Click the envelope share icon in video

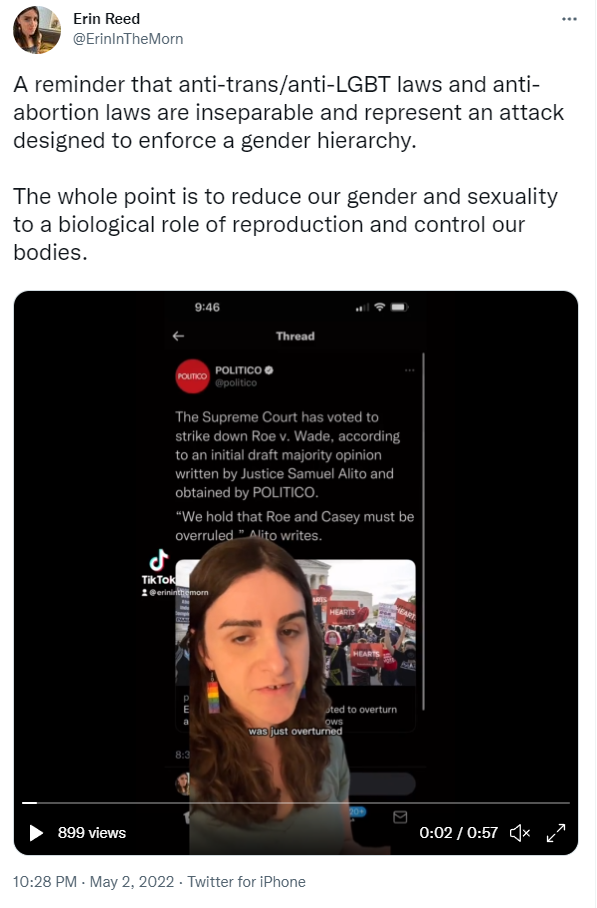click(400, 817)
